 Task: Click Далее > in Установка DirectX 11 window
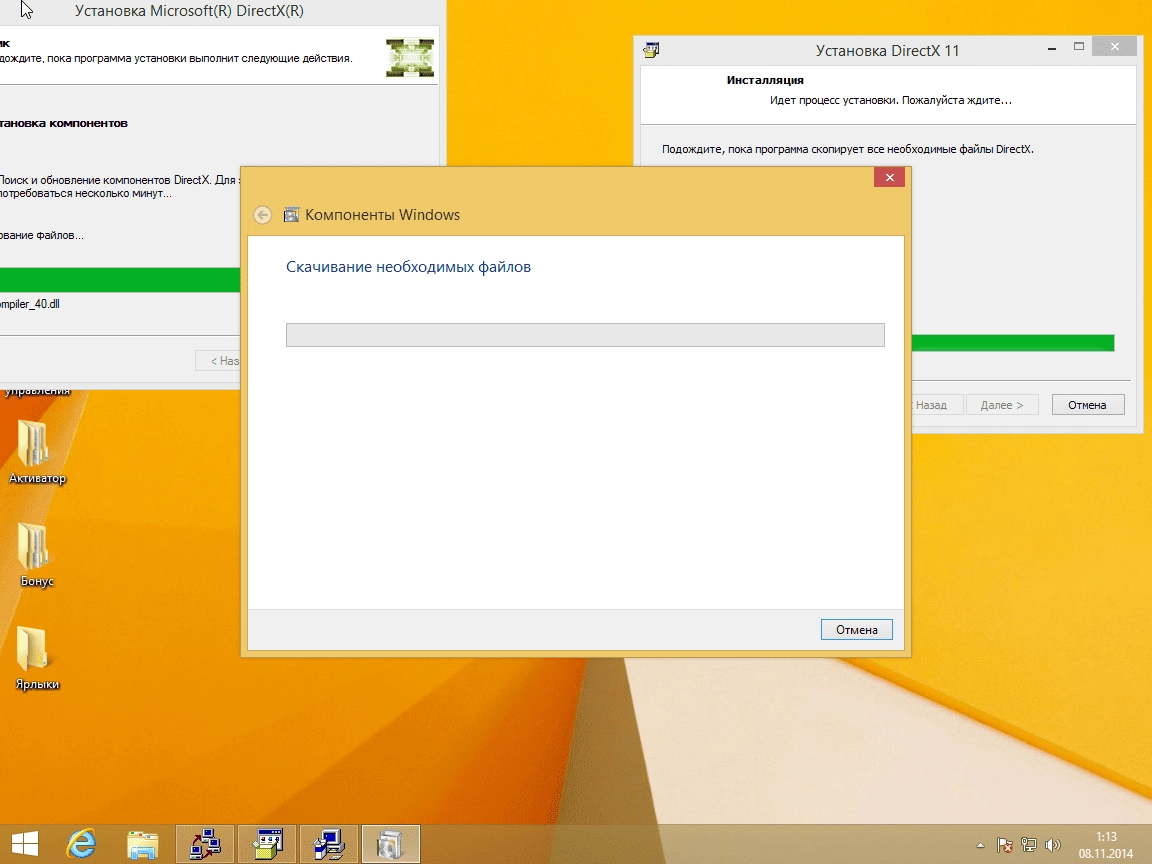(x=1001, y=405)
